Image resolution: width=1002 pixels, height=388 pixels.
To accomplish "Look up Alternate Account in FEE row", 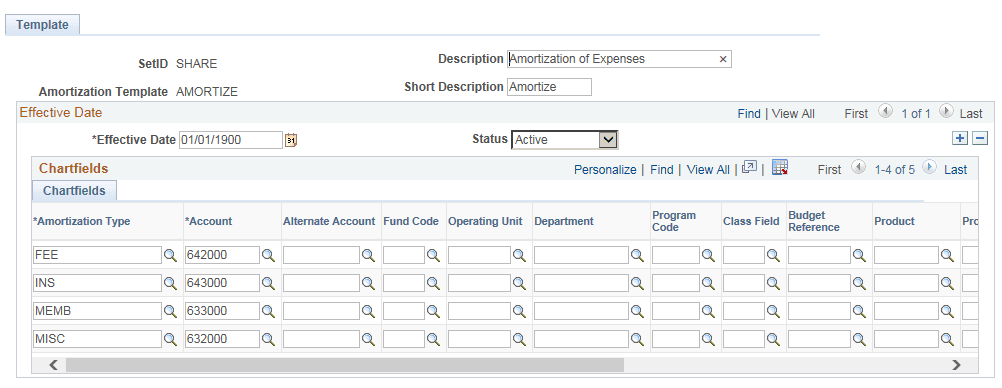I will 368,255.
